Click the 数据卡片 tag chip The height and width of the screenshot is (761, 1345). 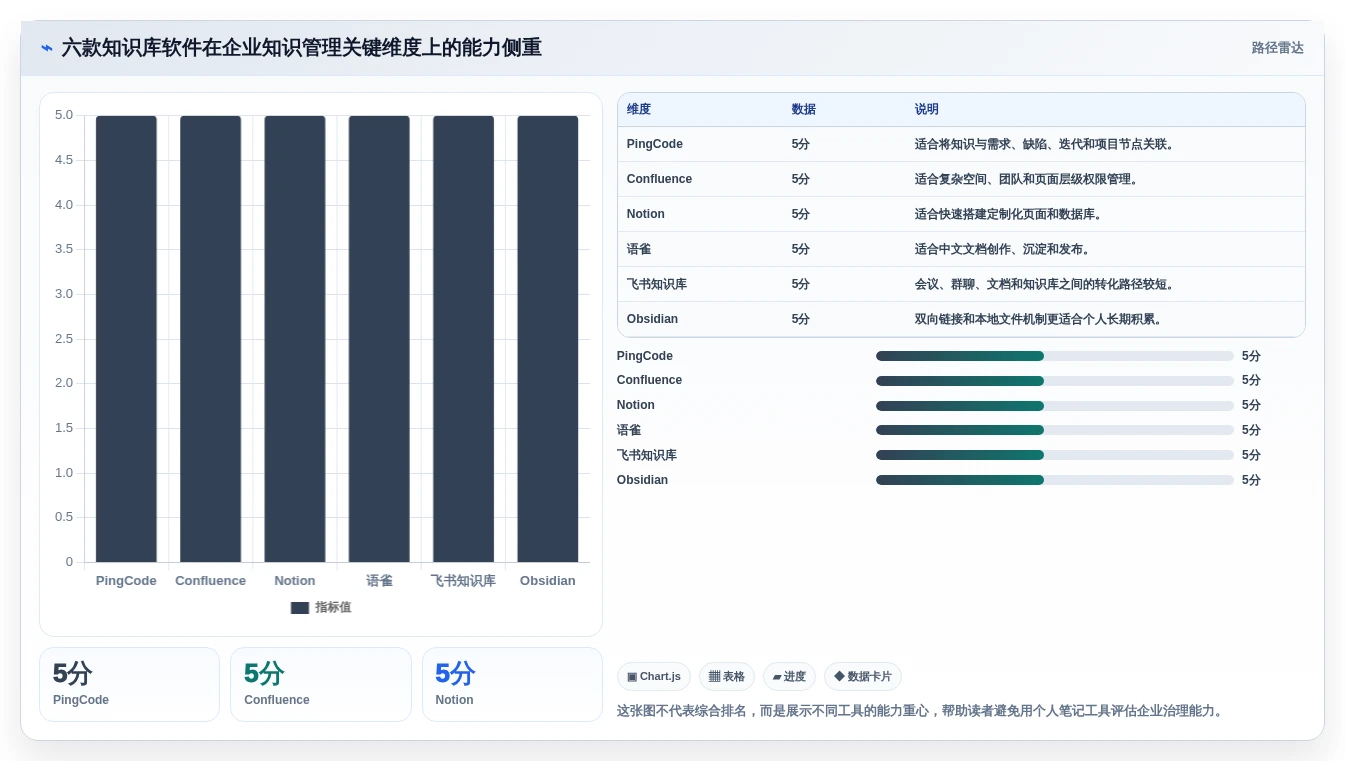[x=863, y=677]
